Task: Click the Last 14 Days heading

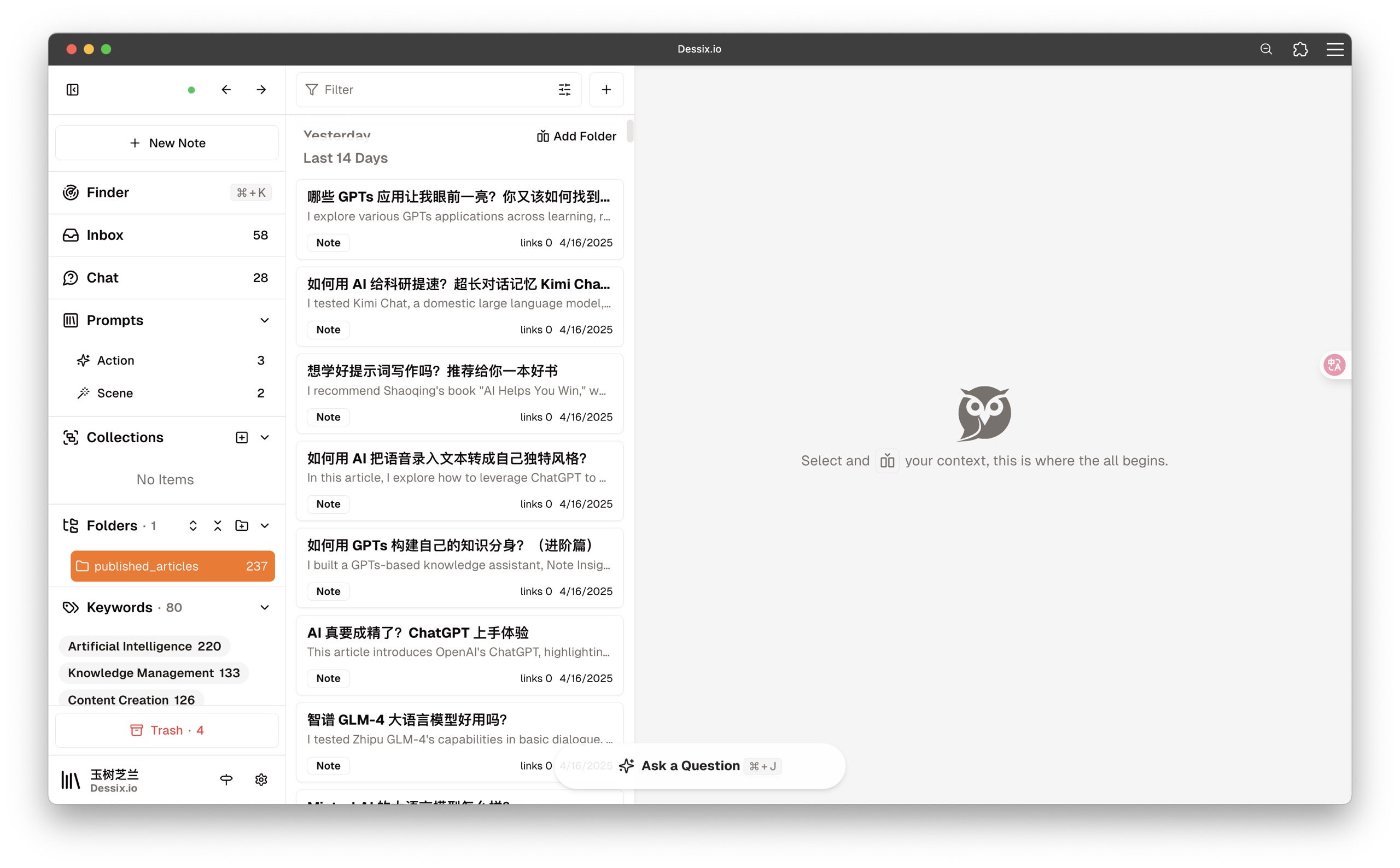Action: pos(345,158)
